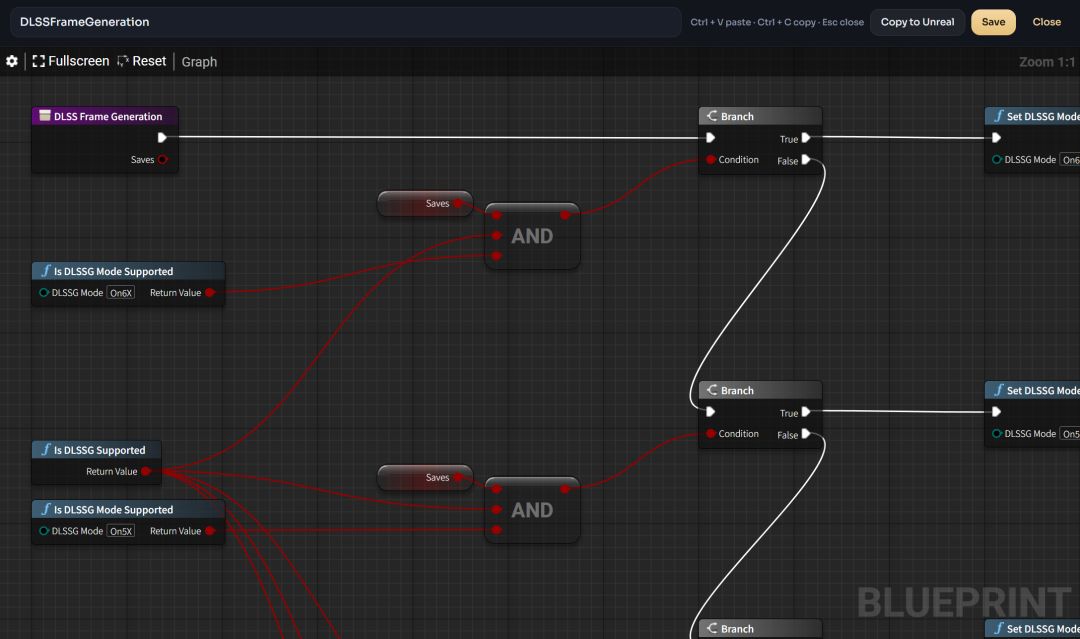Save the blueprint
The height and width of the screenshot is (639, 1080).
[993, 22]
